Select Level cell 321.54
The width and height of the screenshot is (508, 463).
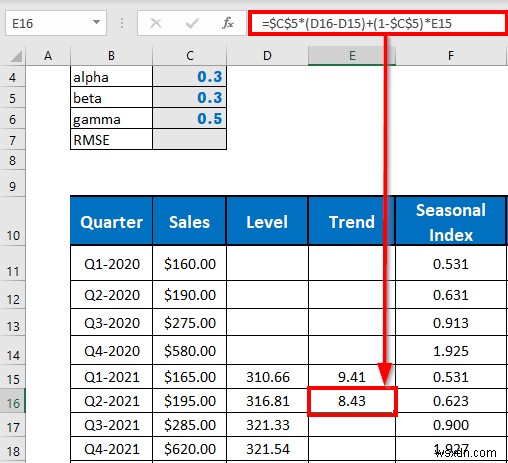point(267,449)
